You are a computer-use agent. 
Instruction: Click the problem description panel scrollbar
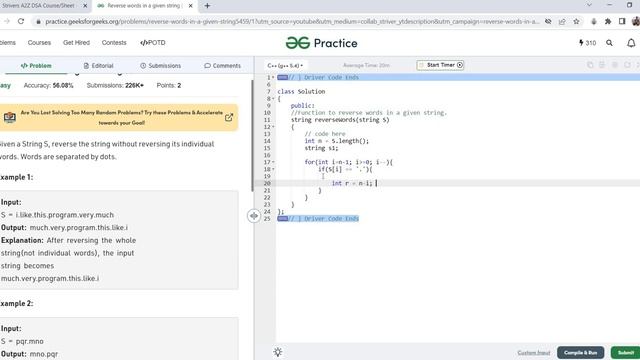click(x=252, y=135)
